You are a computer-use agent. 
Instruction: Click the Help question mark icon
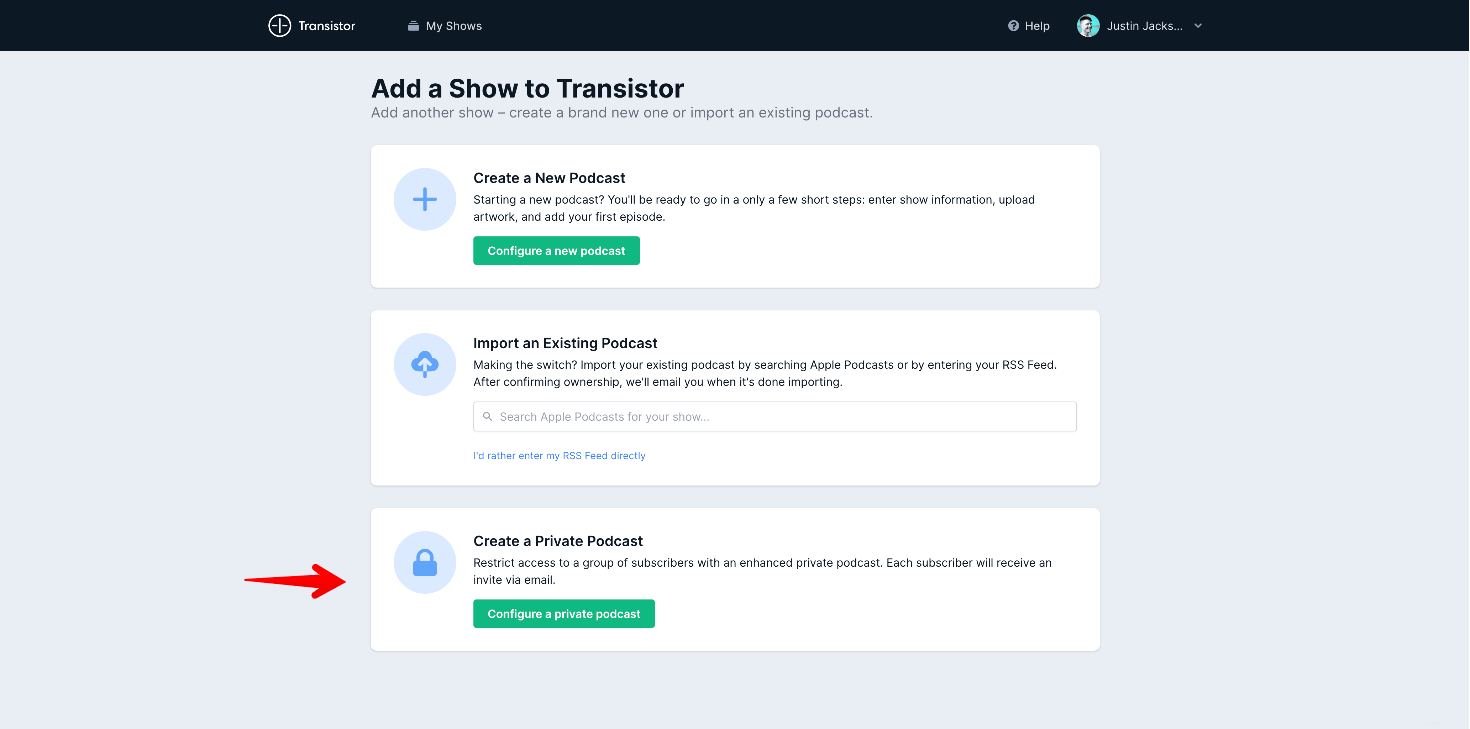coord(1013,26)
